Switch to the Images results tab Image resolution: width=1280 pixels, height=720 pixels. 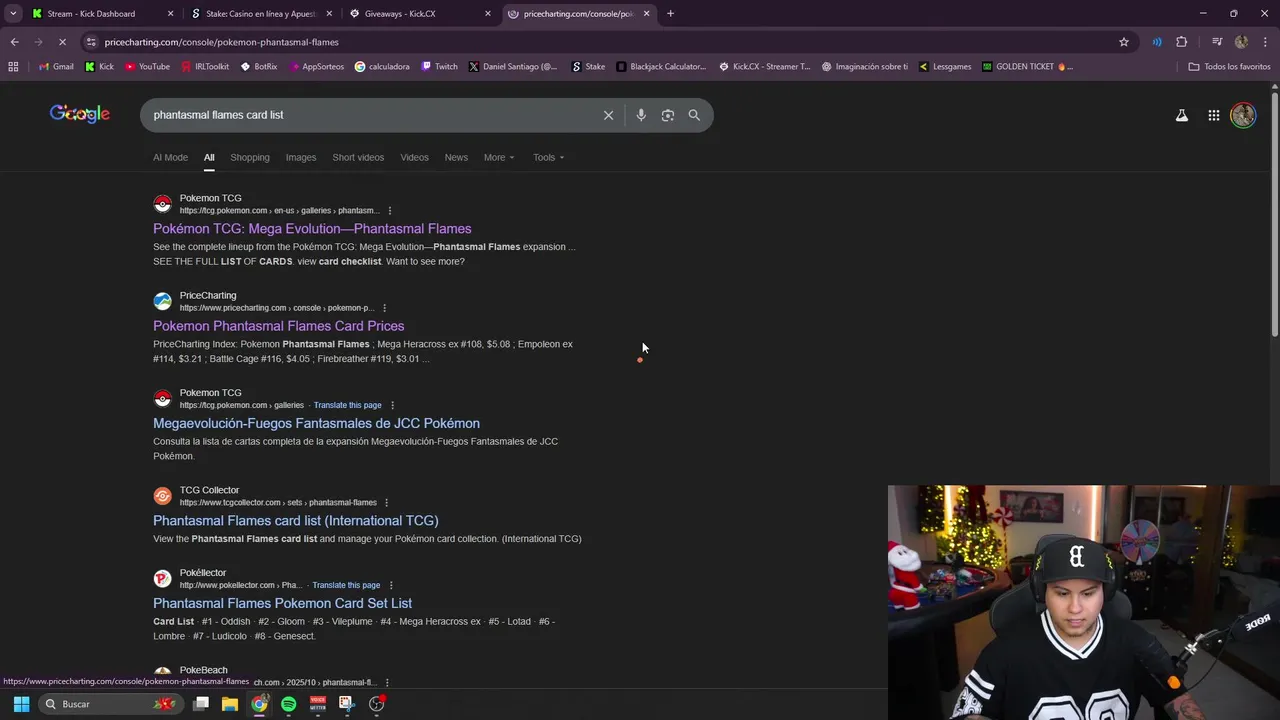[x=301, y=157]
